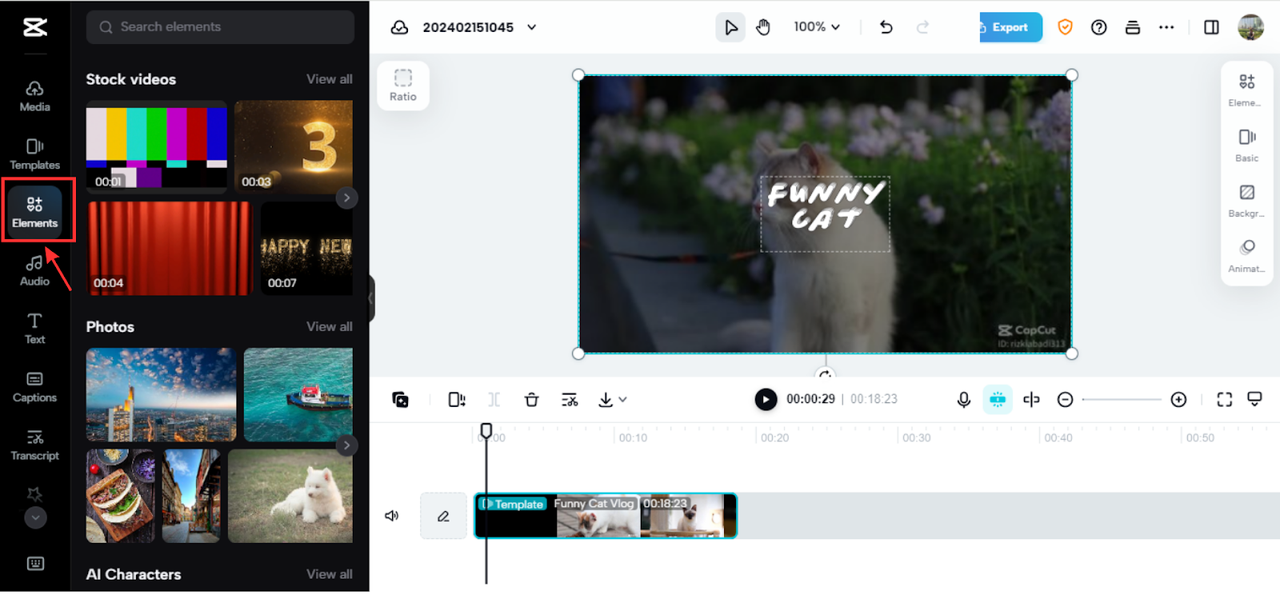Viewport: 1280px width, 595px height.
Task: Adjust the timeline zoom slider
Action: [1122, 399]
